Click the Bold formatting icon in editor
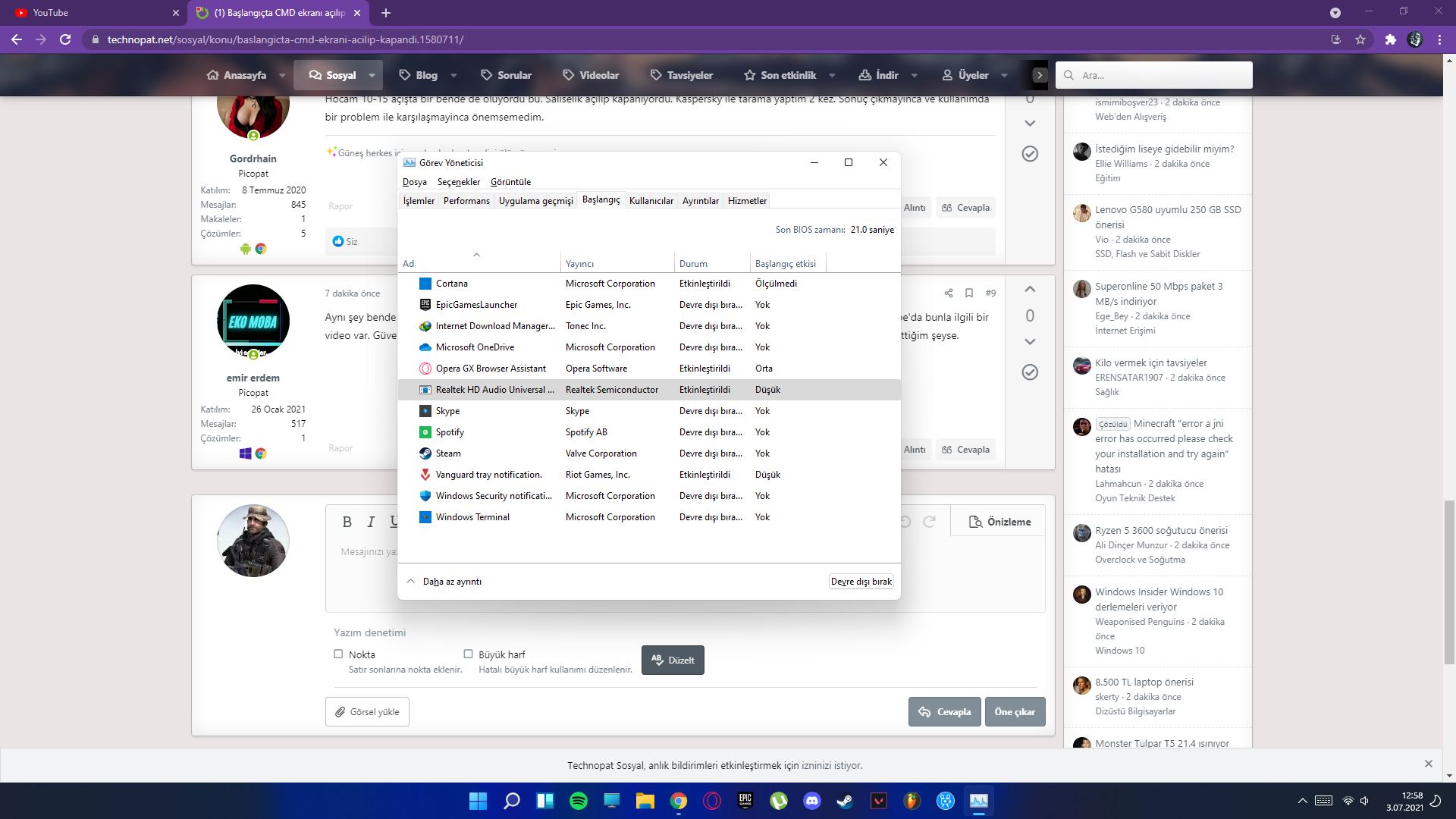Image resolution: width=1456 pixels, height=819 pixels. coord(347,522)
